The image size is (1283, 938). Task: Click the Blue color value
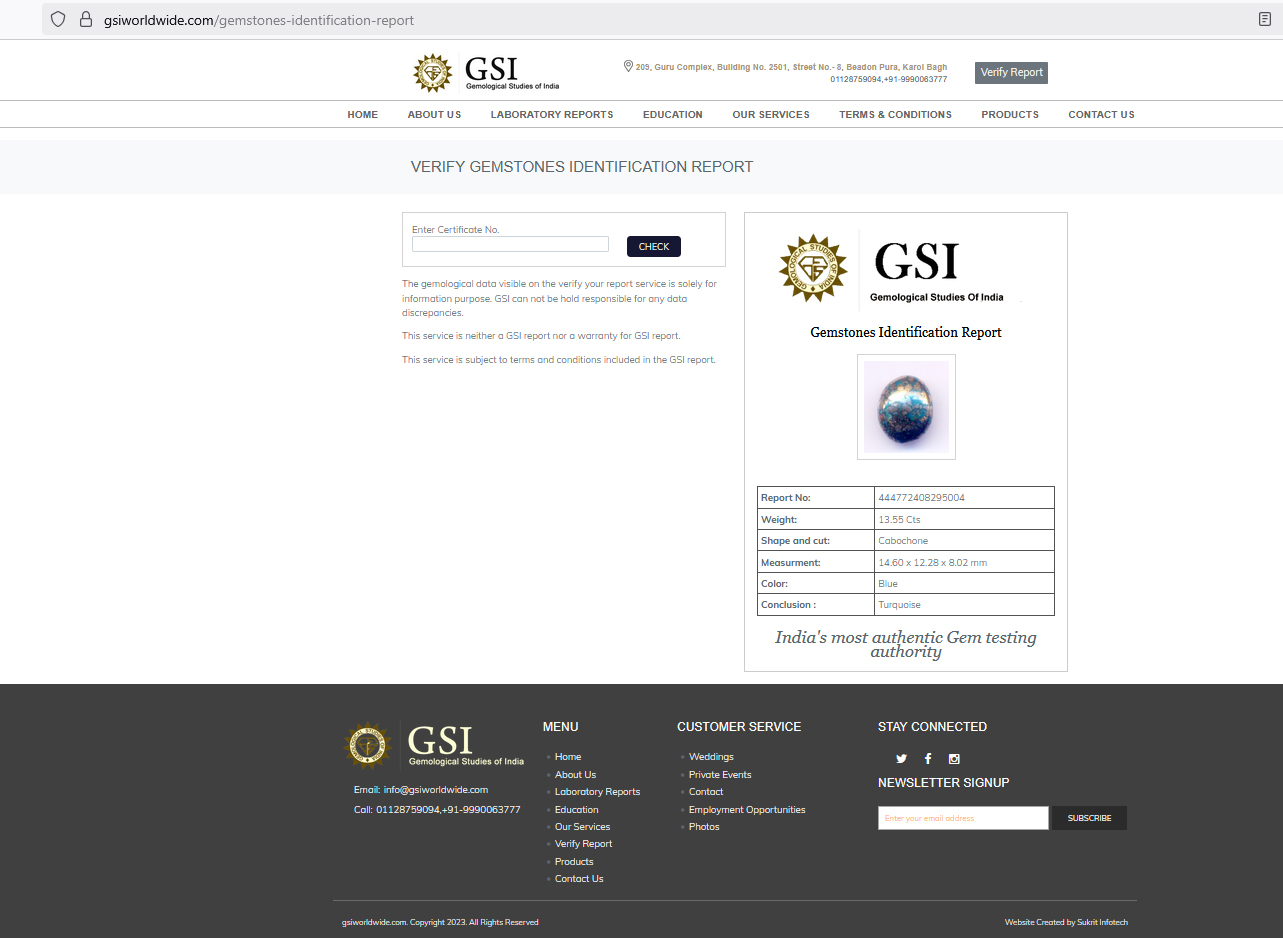pos(888,584)
